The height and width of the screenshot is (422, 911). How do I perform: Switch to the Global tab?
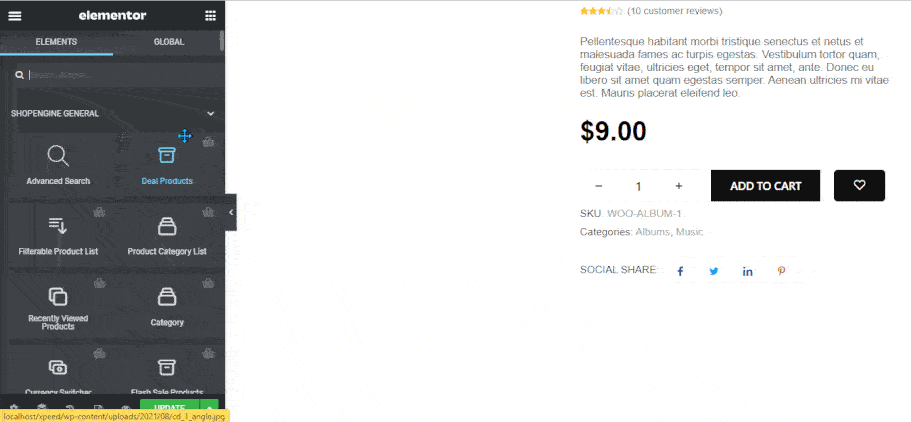[x=168, y=42]
